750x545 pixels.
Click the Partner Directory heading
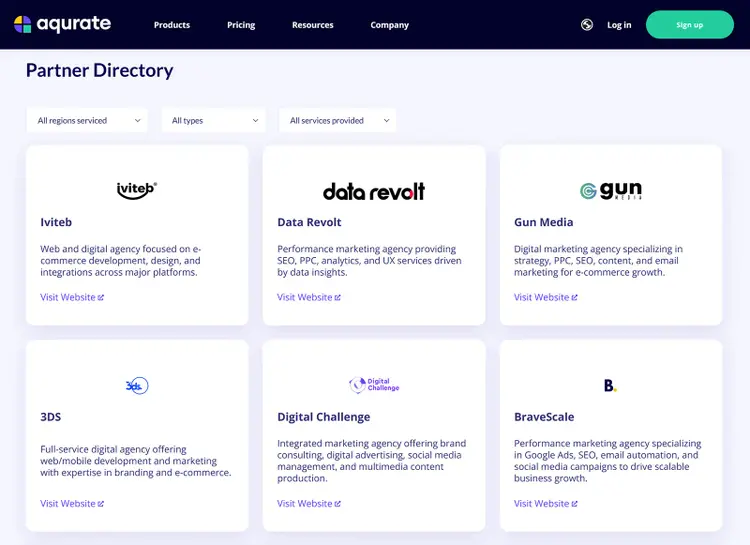pyautogui.click(x=99, y=70)
